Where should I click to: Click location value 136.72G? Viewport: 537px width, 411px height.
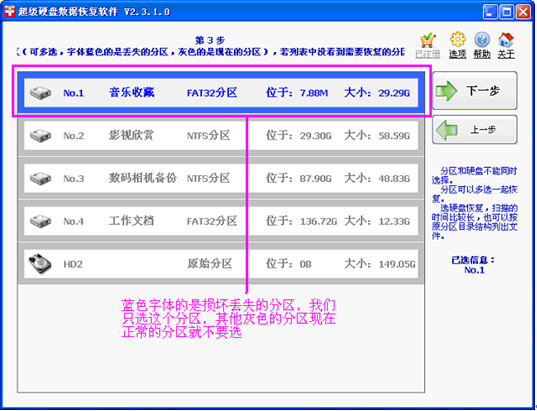(319, 222)
